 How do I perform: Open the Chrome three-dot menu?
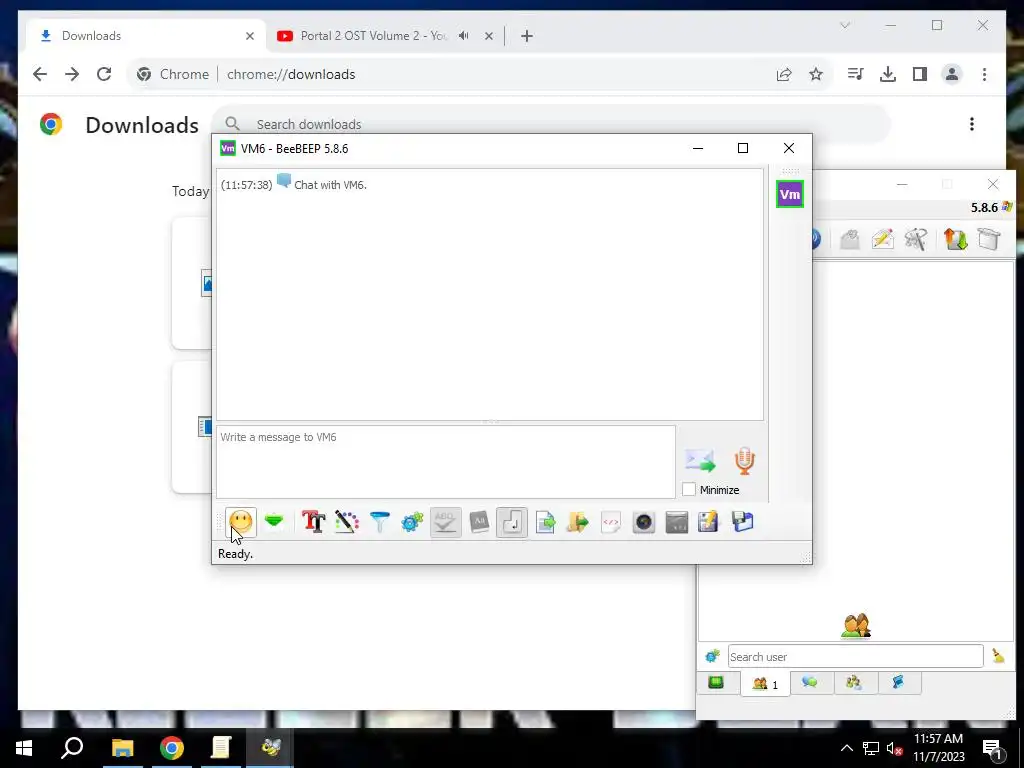(984, 74)
